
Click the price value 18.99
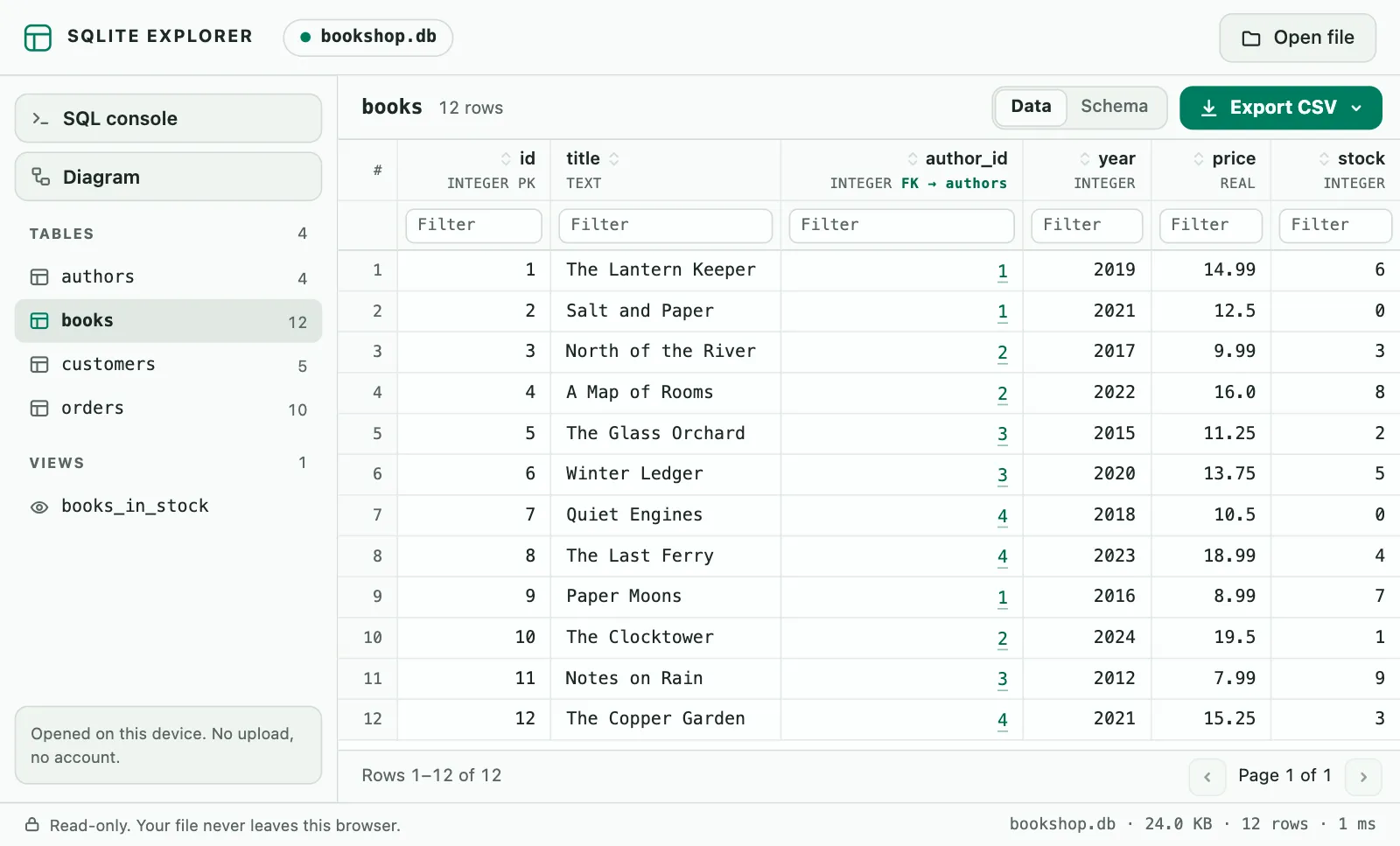[x=1229, y=556]
